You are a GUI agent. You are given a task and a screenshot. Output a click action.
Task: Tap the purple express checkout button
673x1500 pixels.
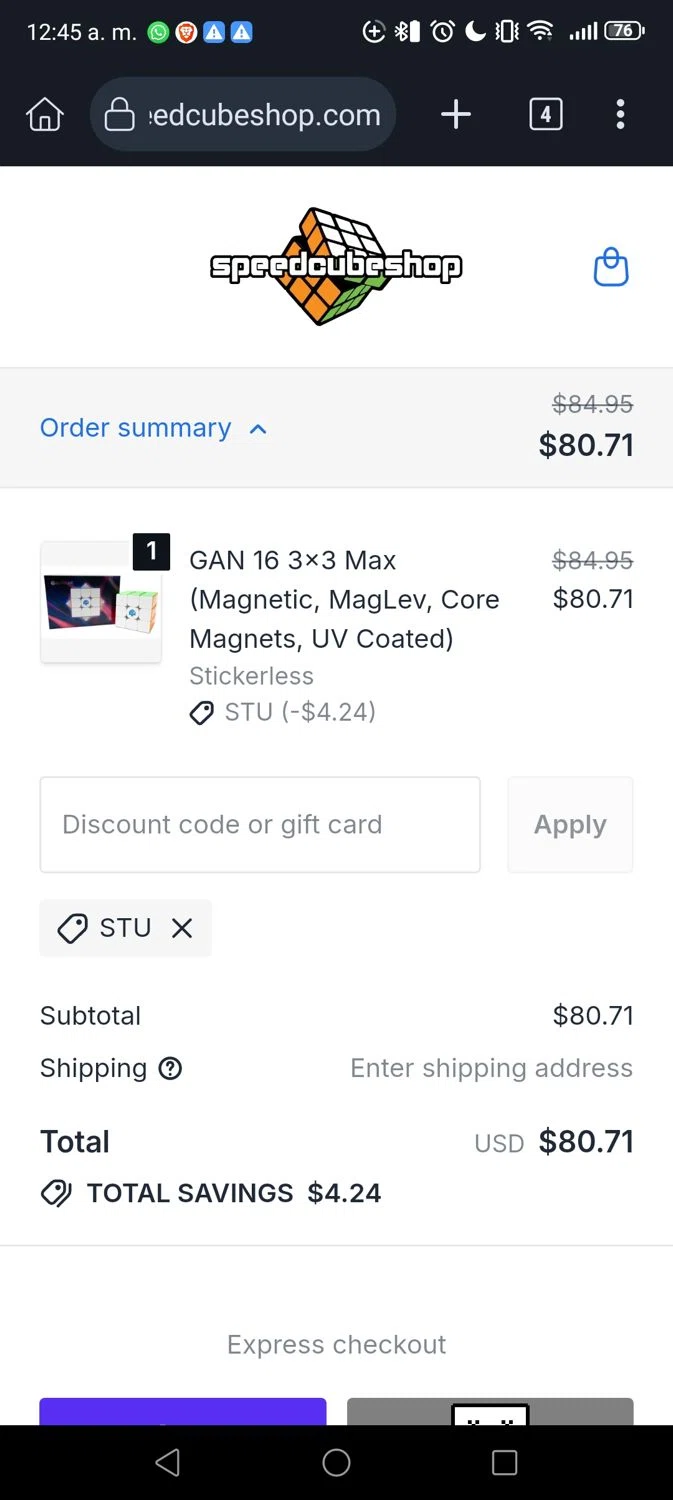(x=183, y=1411)
